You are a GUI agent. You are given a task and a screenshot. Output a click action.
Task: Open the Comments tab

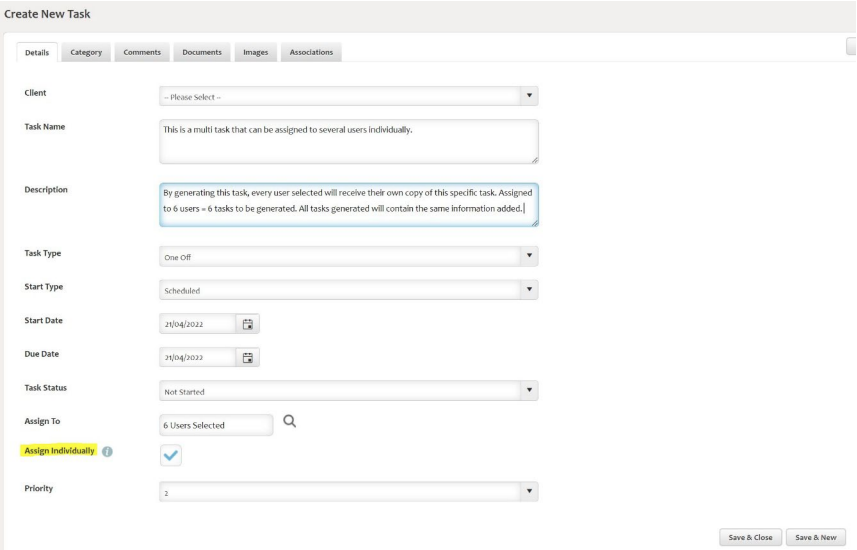coord(142,52)
